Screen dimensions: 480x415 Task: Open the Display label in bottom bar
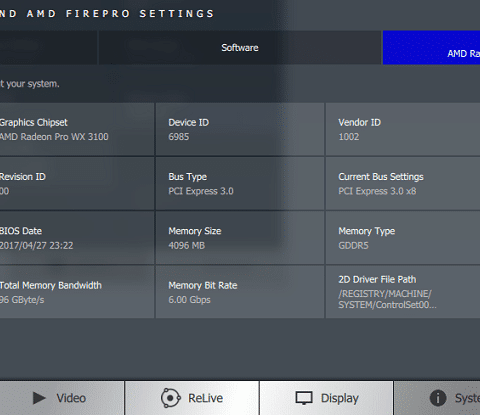[340, 398]
